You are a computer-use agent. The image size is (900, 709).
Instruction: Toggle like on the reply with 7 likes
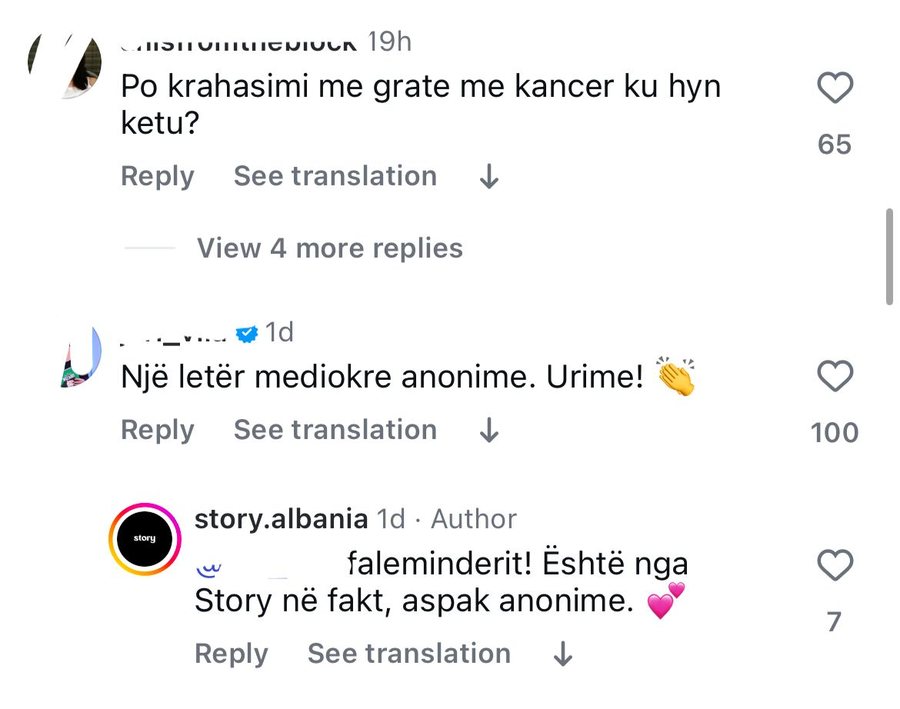coord(835,565)
